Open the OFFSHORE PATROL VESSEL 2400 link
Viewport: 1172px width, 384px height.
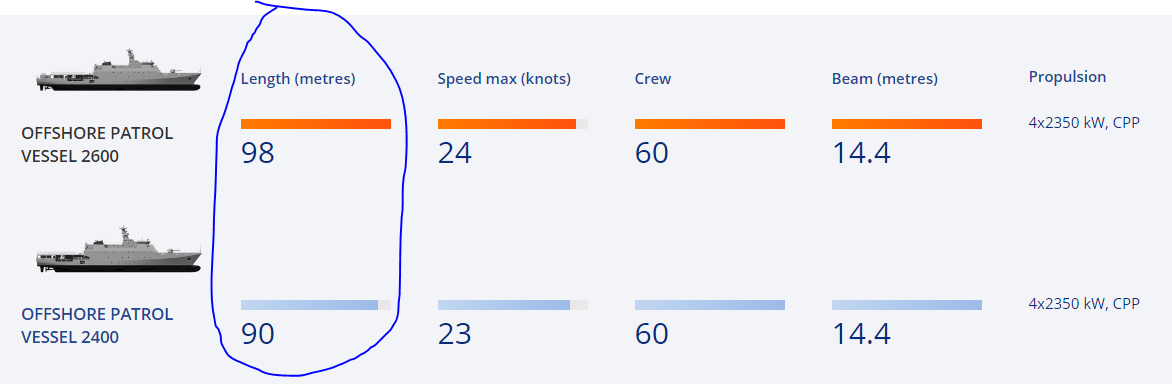point(97,326)
